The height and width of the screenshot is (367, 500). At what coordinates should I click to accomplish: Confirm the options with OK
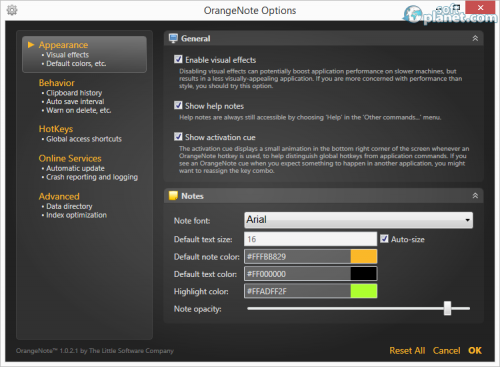475,351
